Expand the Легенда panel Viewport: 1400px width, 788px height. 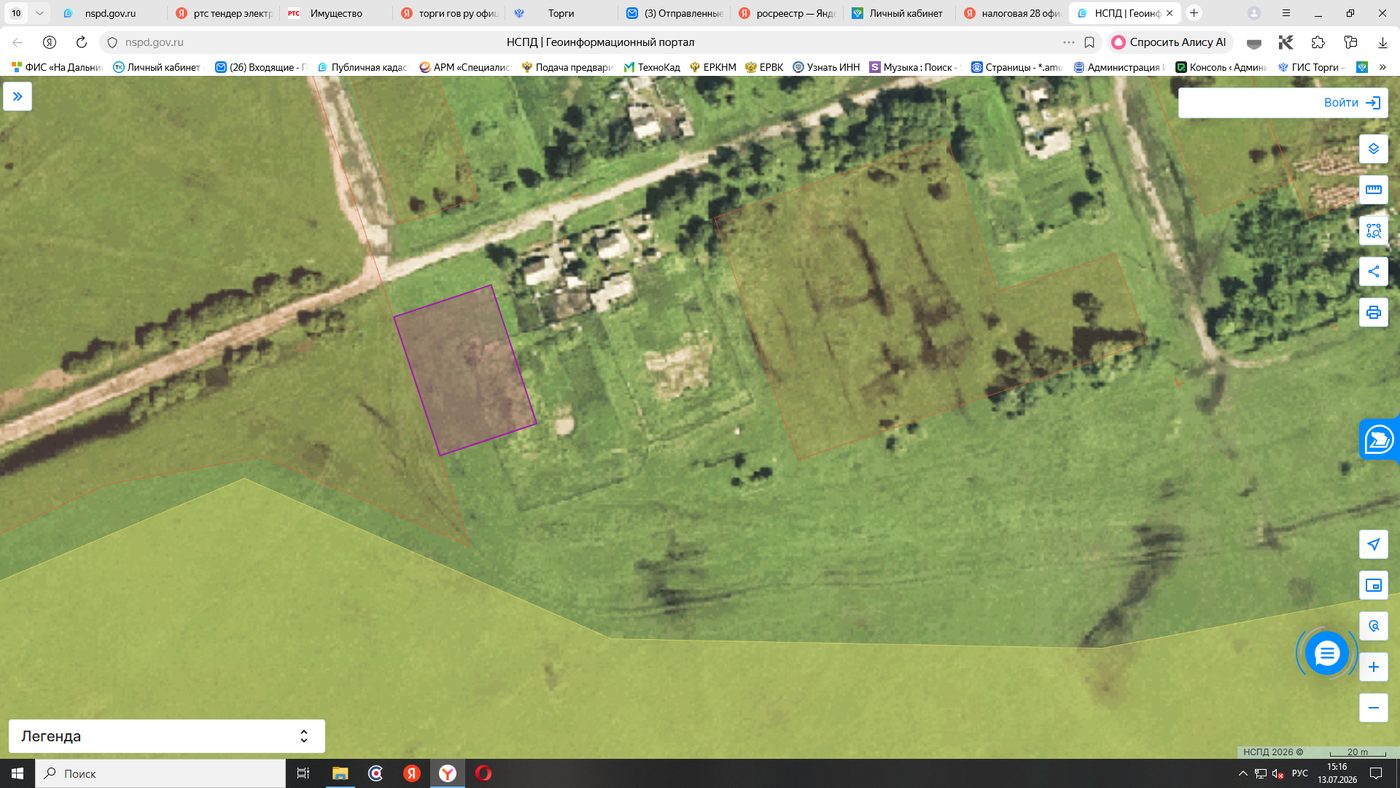pos(166,736)
